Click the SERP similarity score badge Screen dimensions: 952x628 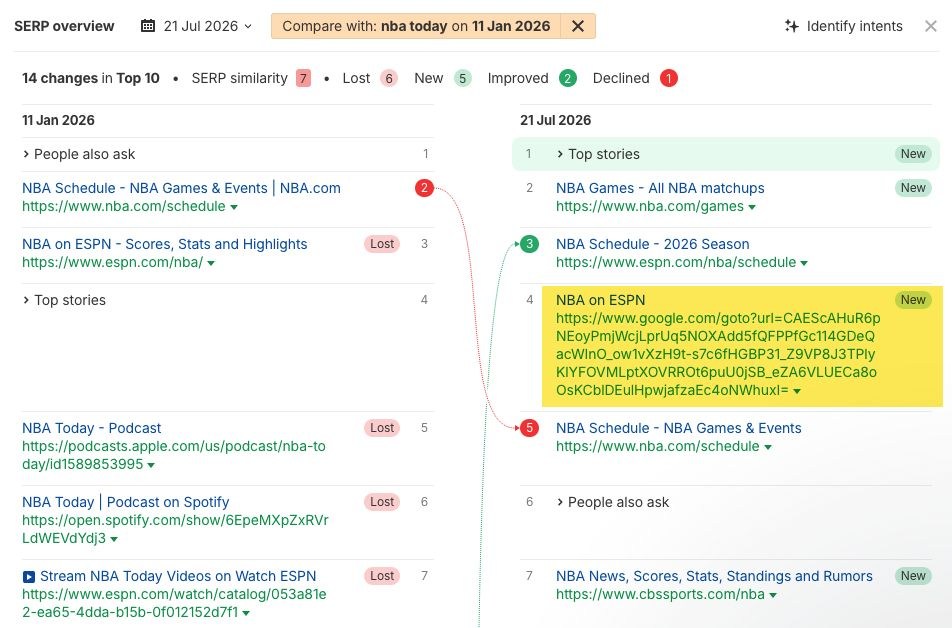[303, 78]
